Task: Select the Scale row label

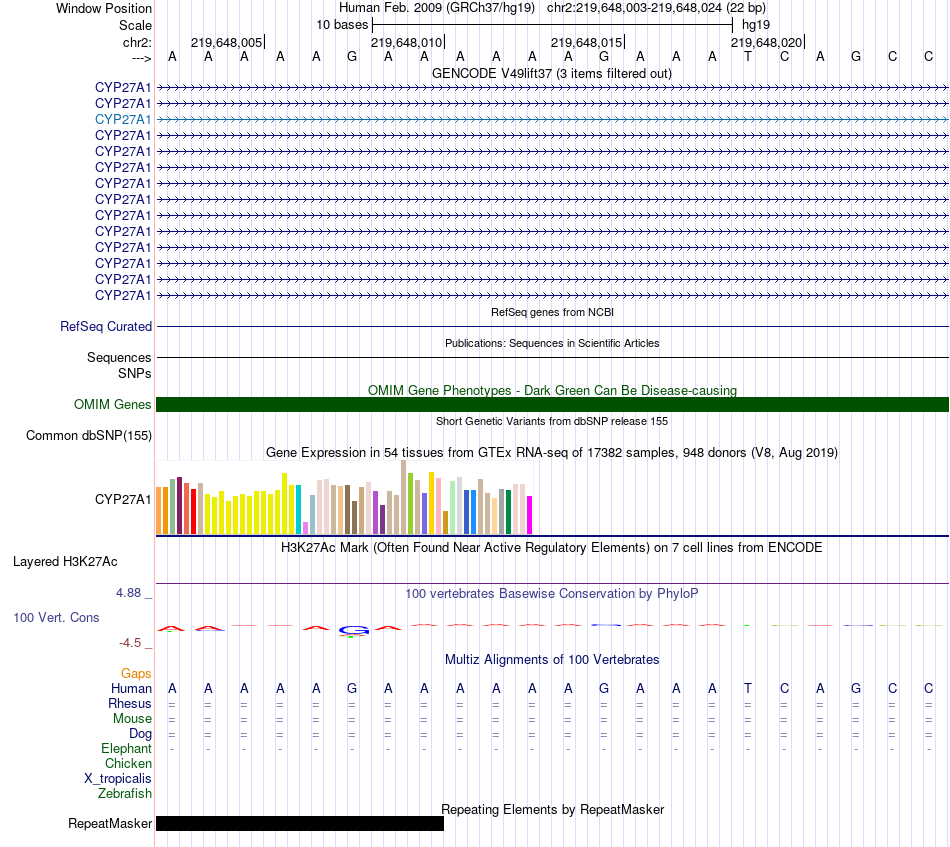Action: point(135,25)
